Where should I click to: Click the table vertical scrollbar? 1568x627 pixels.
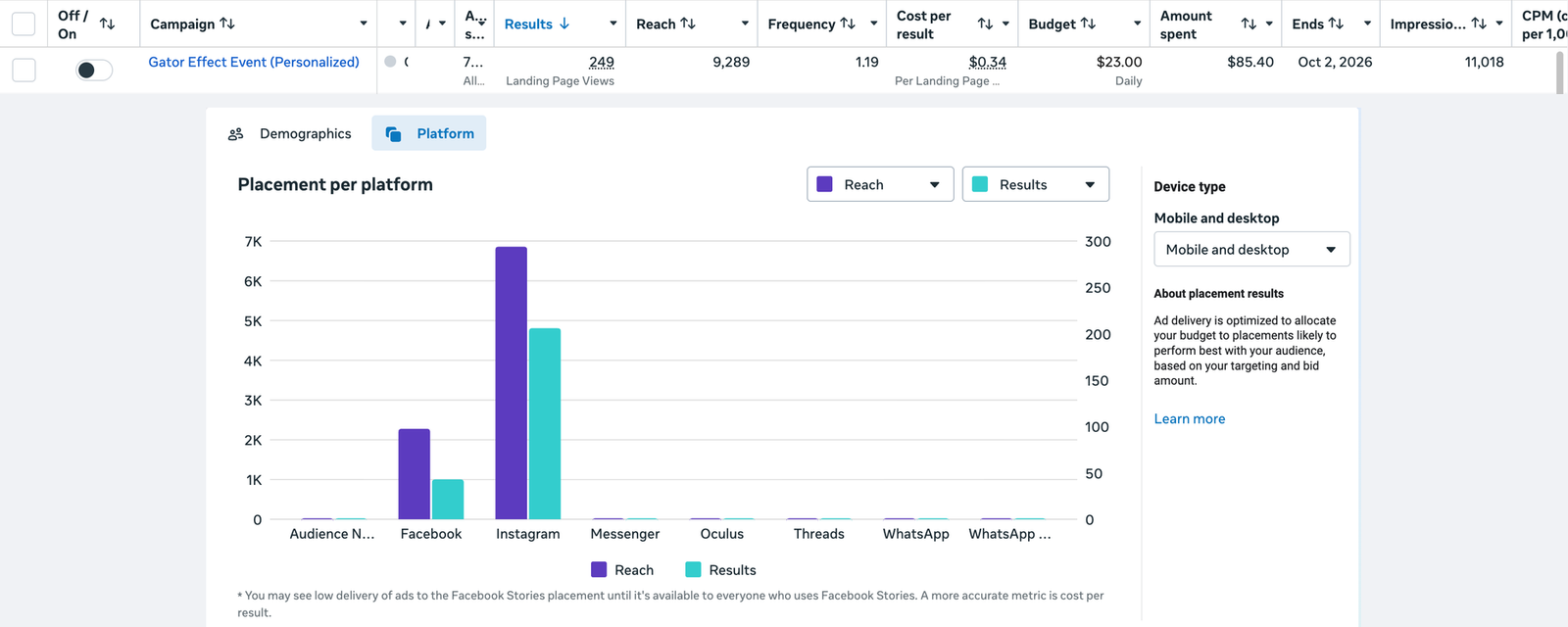1560,72
